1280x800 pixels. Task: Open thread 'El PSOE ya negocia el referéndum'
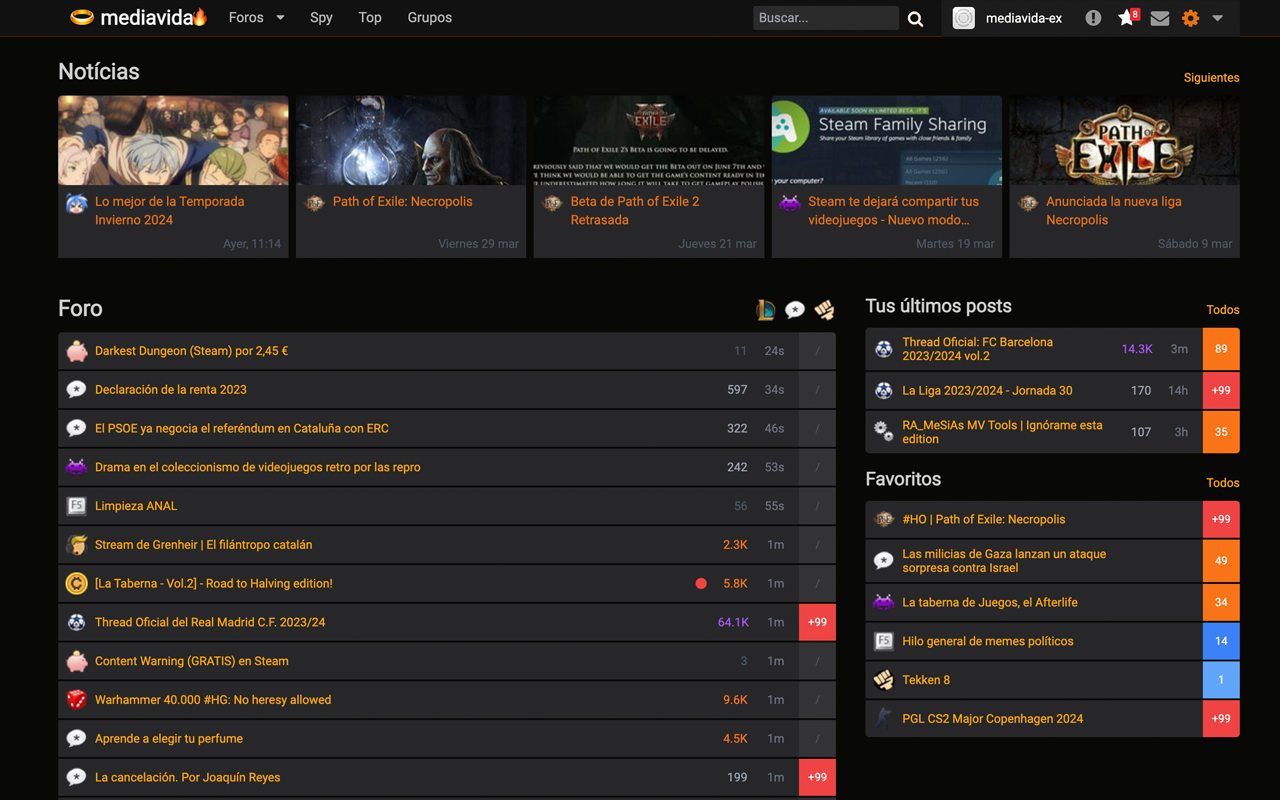[242, 428]
